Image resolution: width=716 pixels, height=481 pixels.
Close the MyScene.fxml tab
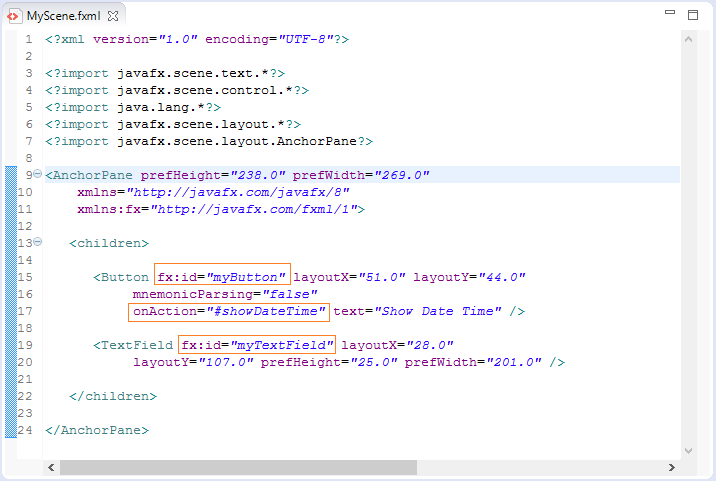coord(113,16)
